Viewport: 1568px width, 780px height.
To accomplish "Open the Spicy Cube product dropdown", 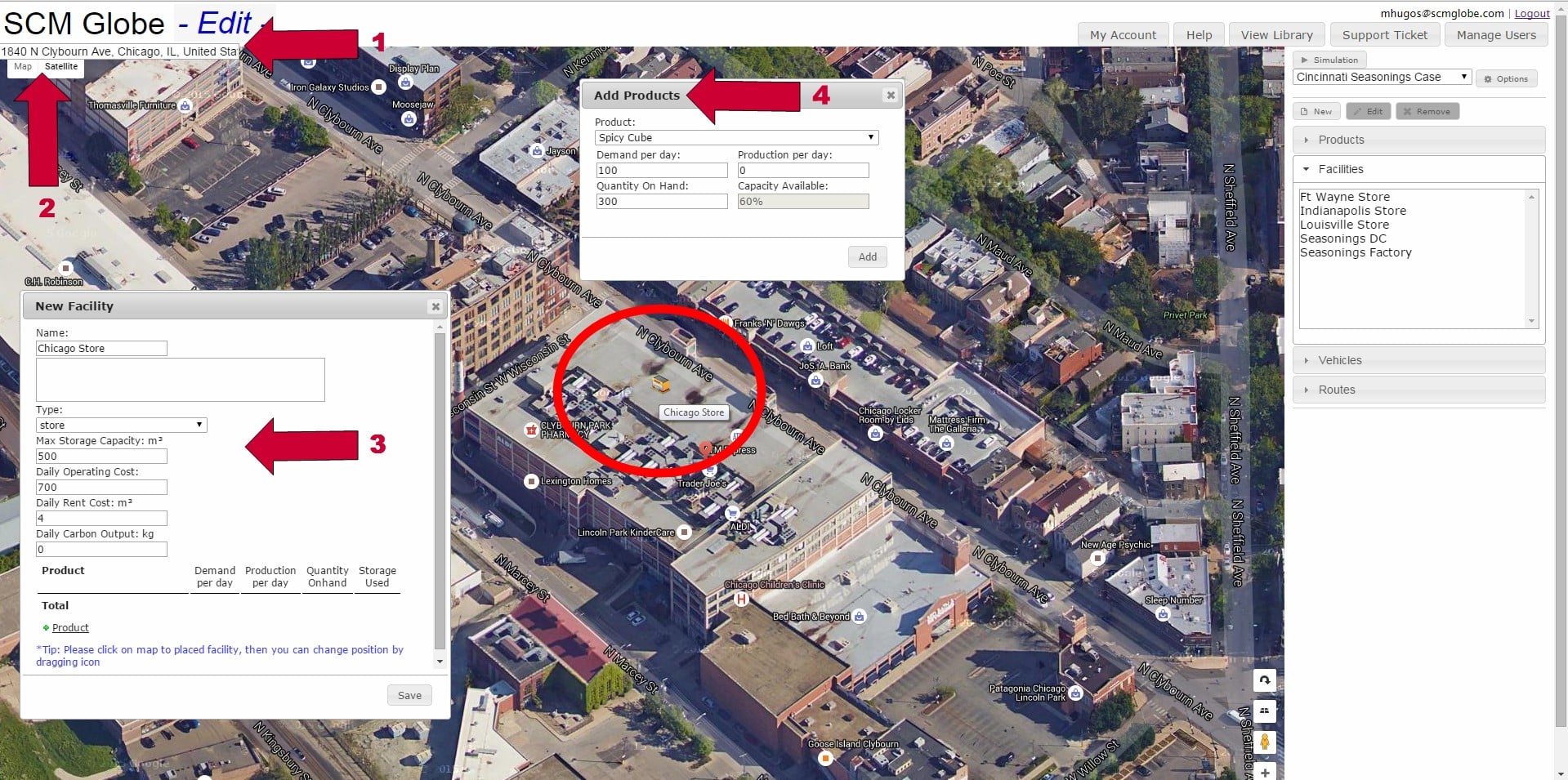I will (x=736, y=137).
